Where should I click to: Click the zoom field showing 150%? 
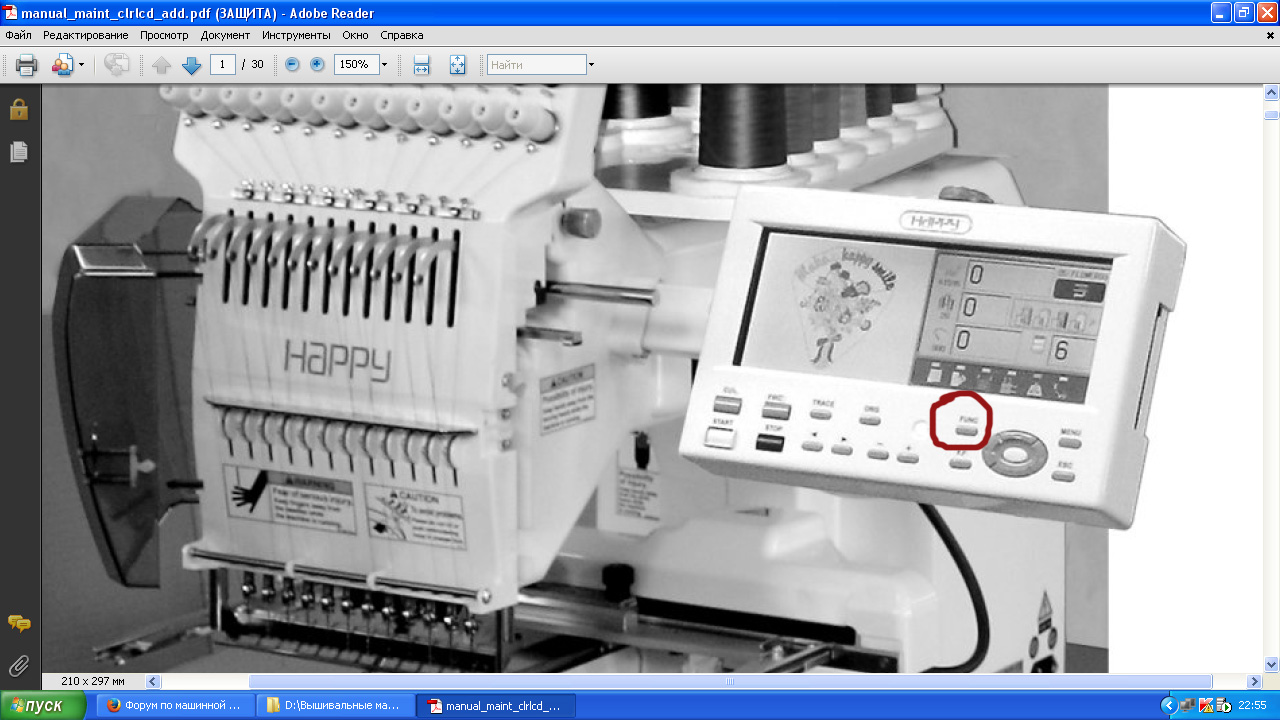[x=356, y=64]
